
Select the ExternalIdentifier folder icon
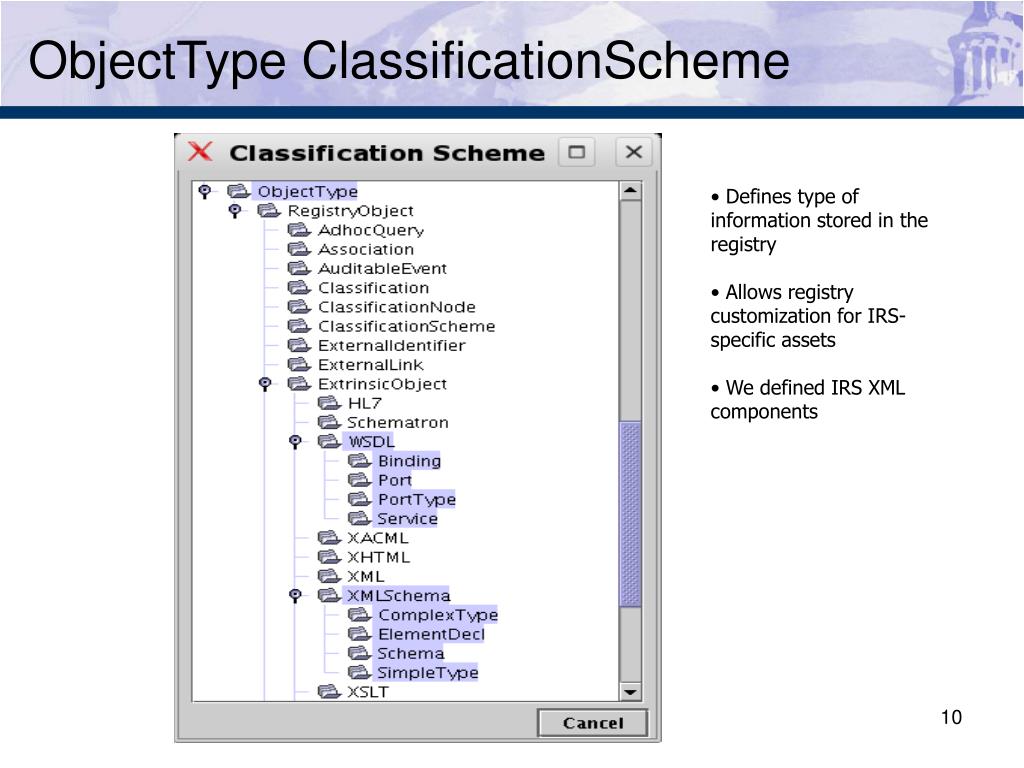click(298, 345)
